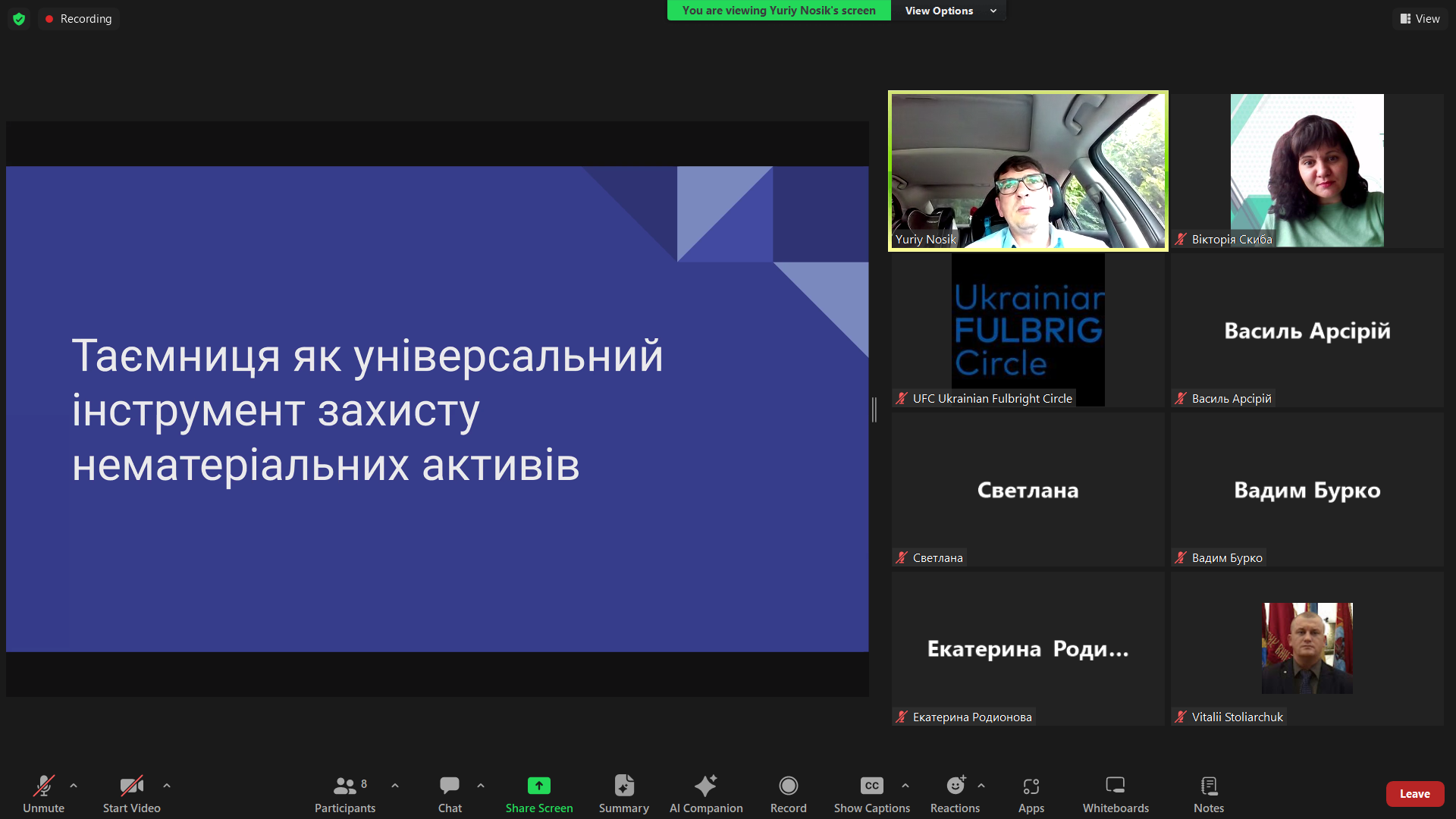Click Yuriy Nosik's video thumbnail
1456x819 pixels.
[x=1028, y=170]
